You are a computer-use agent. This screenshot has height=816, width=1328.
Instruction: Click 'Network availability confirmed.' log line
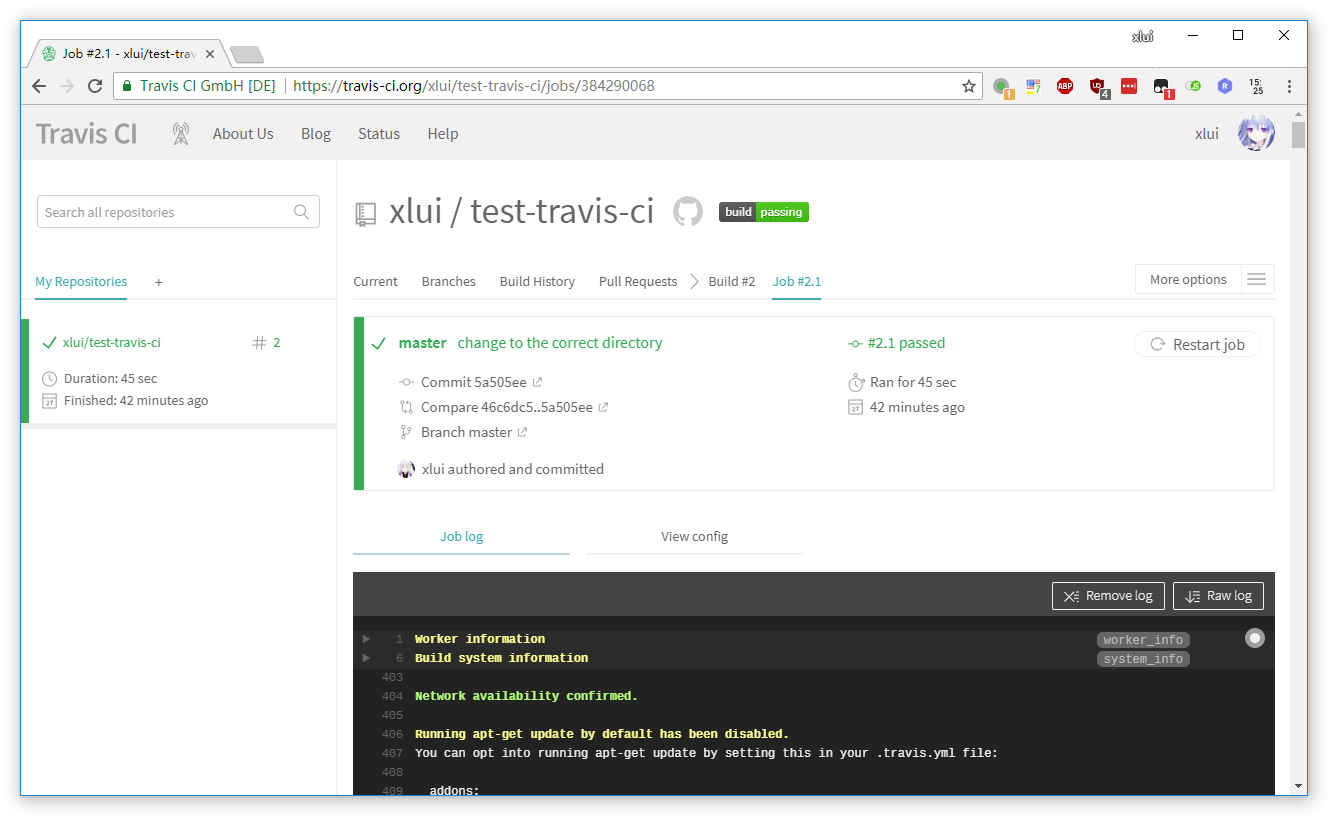tap(526, 696)
